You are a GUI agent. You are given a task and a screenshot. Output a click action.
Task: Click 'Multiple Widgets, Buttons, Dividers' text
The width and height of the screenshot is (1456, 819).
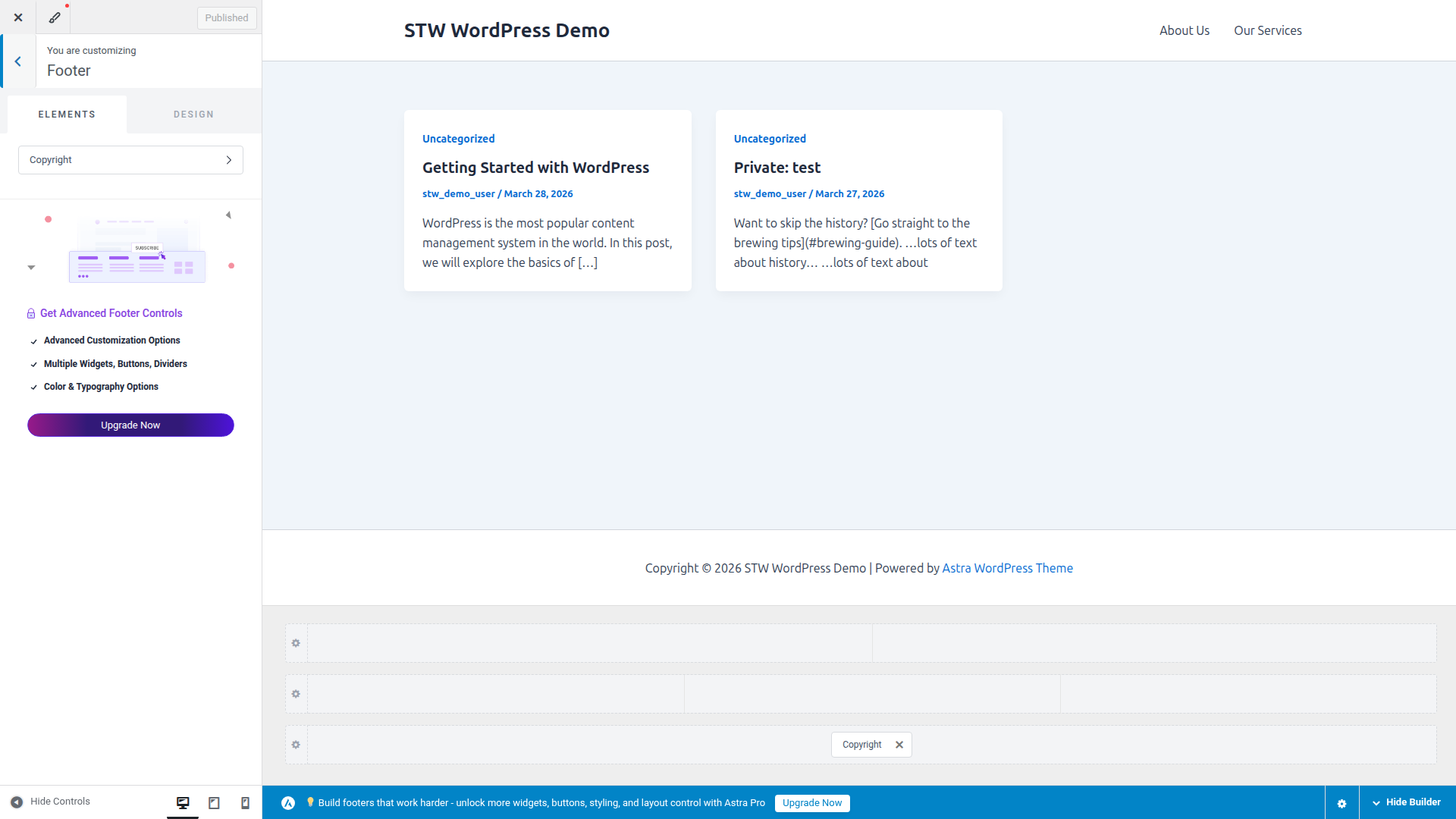(x=115, y=364)
